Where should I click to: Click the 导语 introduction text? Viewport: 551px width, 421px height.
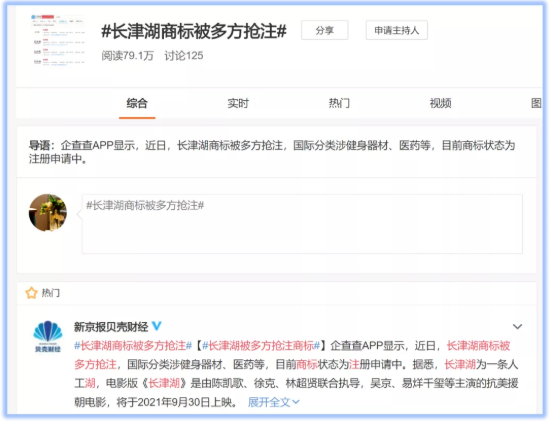point(272,152)
